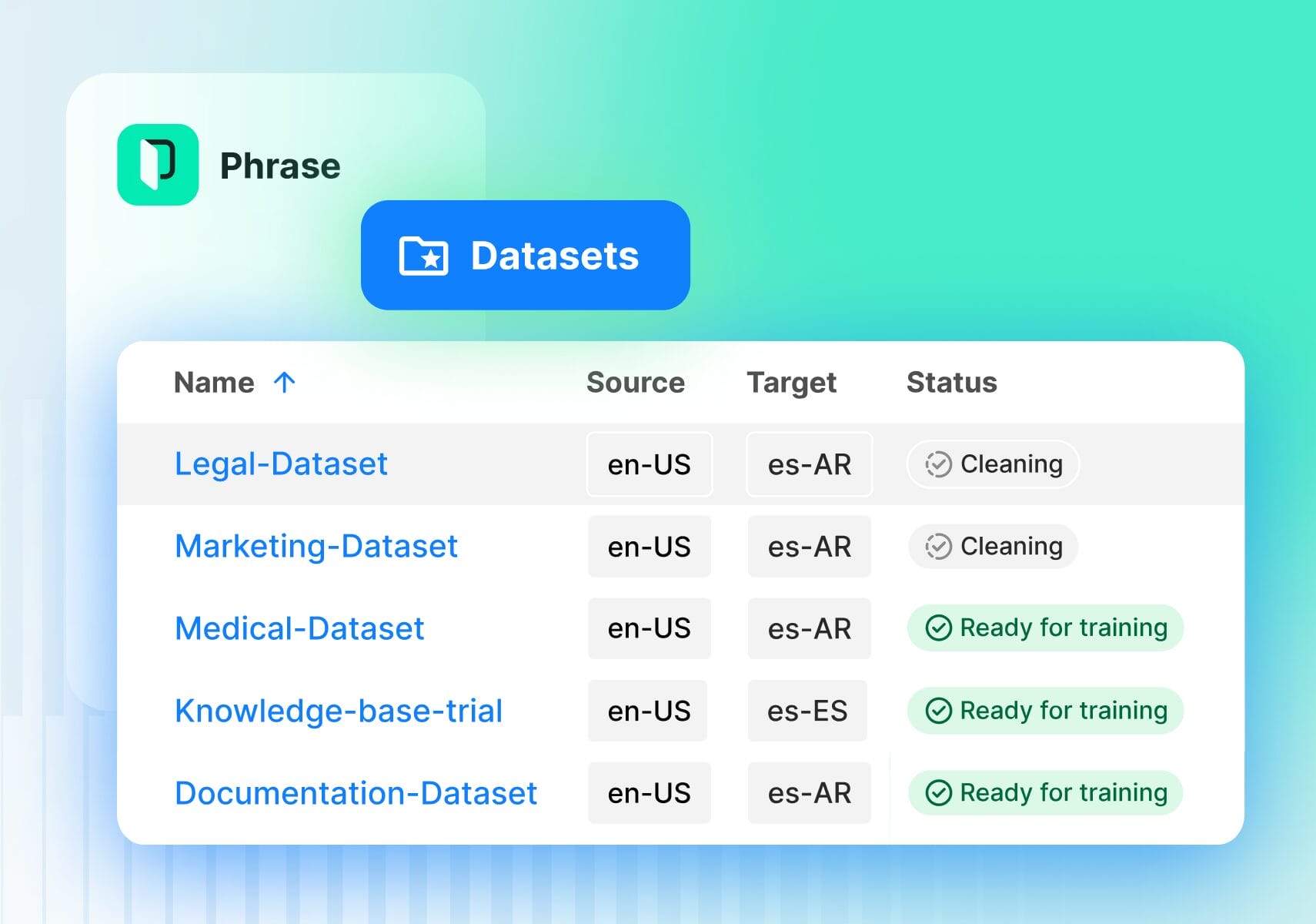Open the es-AR target chip for Marketing-Dataset
This screenshot has height=924, width=1316.
(809, 546)
